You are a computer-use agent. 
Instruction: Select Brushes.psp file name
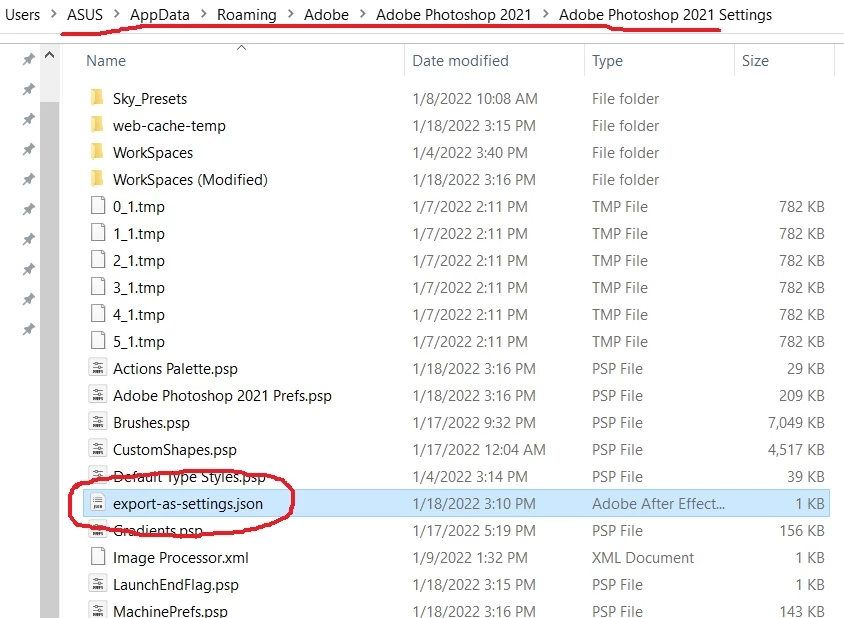(151, 423)
